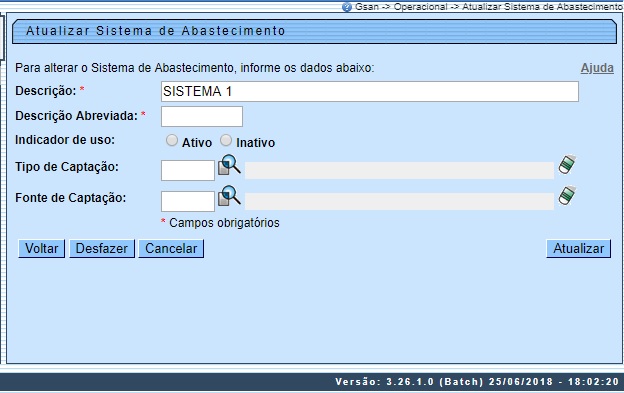Click the Voltar button
Viewport: 624px width, 393px height.
[x=41, y=249]
